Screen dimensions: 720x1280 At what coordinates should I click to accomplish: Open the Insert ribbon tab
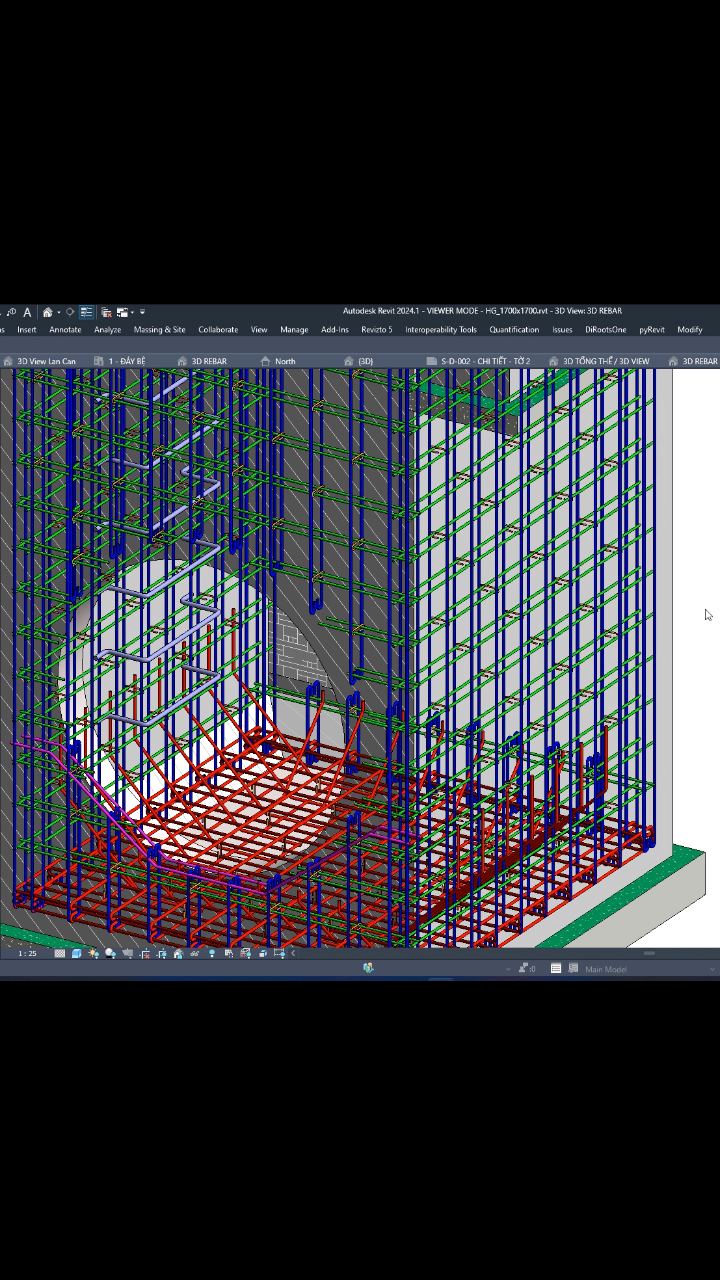click(x=27, y=330)
